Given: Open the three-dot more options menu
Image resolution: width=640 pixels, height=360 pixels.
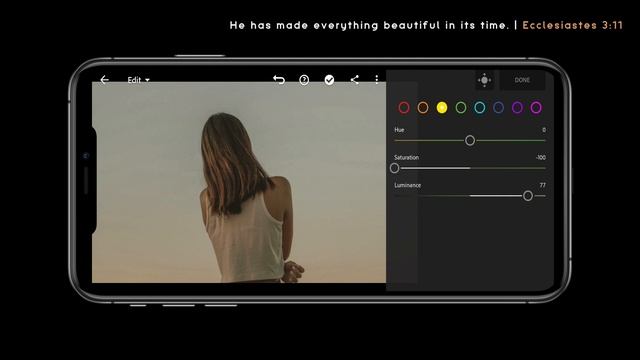Looking at the screenshot, I should coord(377,80).
